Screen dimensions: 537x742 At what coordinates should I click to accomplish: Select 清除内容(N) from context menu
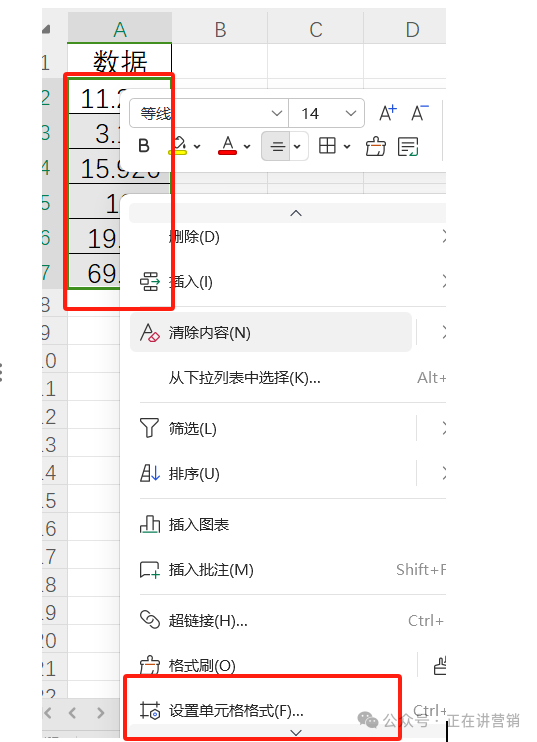271,332
